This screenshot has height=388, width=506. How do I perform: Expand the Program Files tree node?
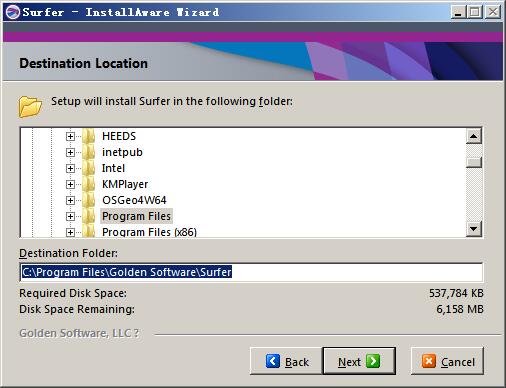pyautogui.click(x=70, y=216)
